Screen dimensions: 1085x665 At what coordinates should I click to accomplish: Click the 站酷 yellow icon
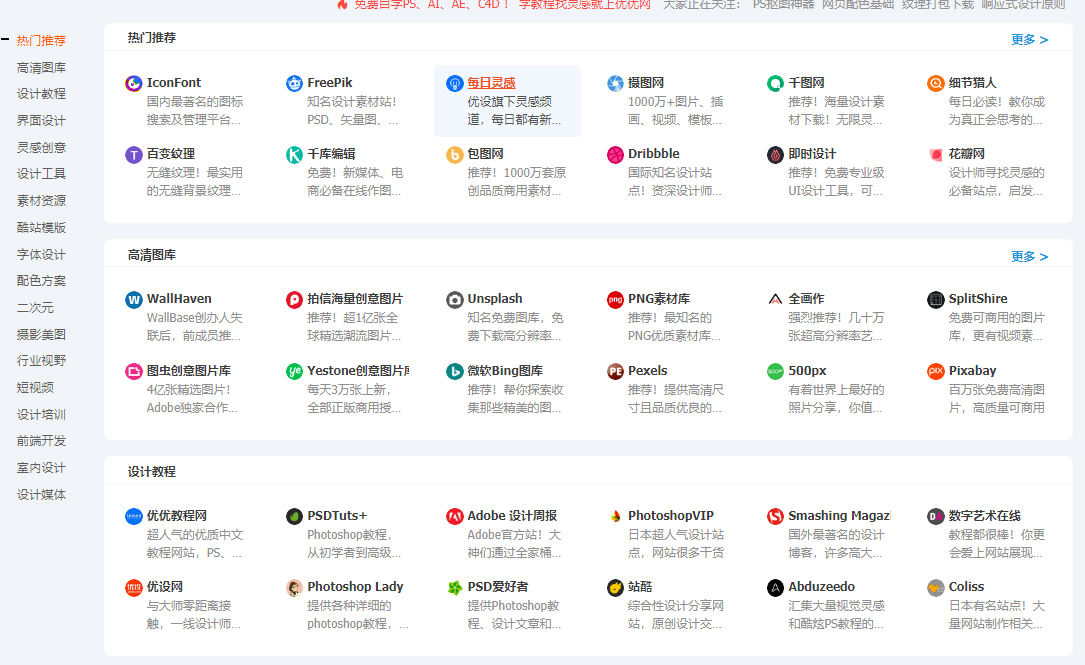[615, 588]
